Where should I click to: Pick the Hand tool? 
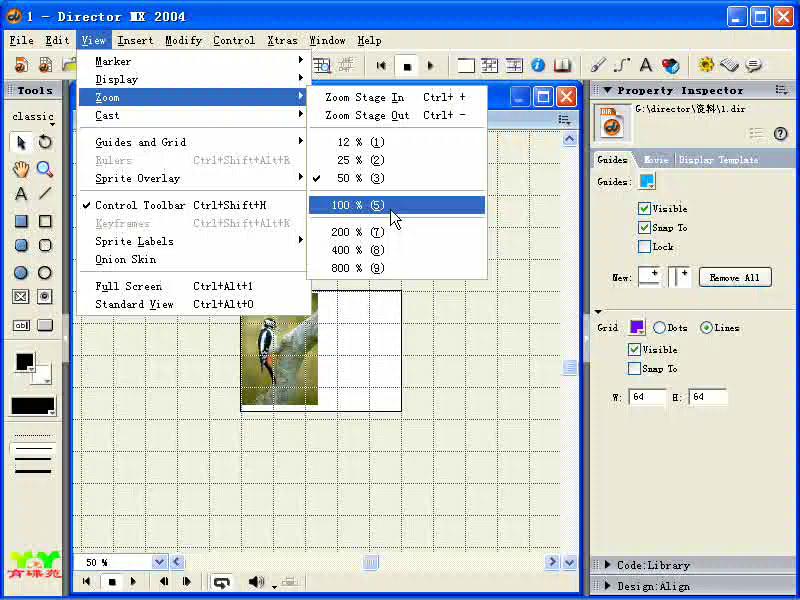(21, 169)
